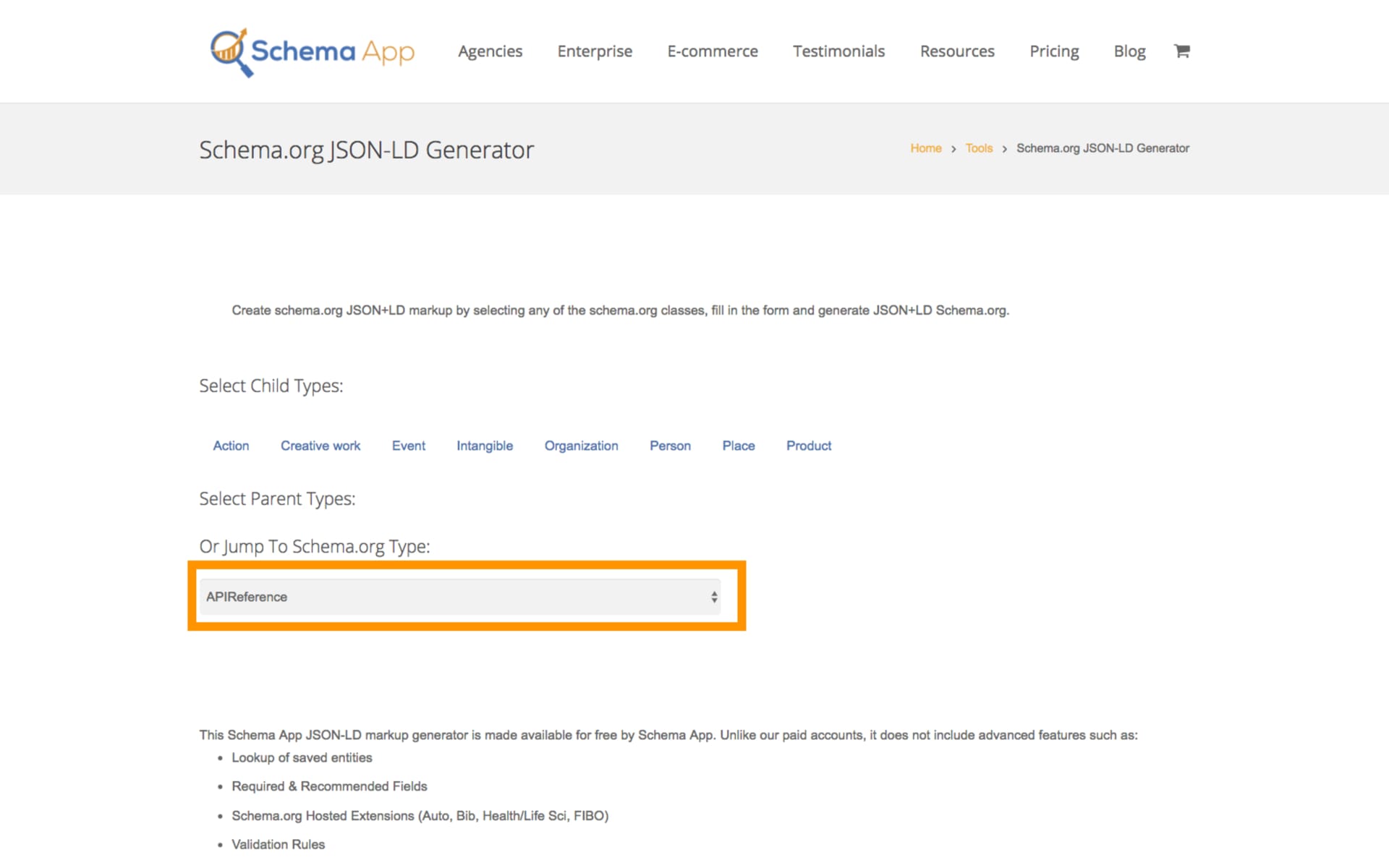The image size is (1389, 868).
Task: Click the 'Select Parent Types:' heading
Action: click(277, 499)
